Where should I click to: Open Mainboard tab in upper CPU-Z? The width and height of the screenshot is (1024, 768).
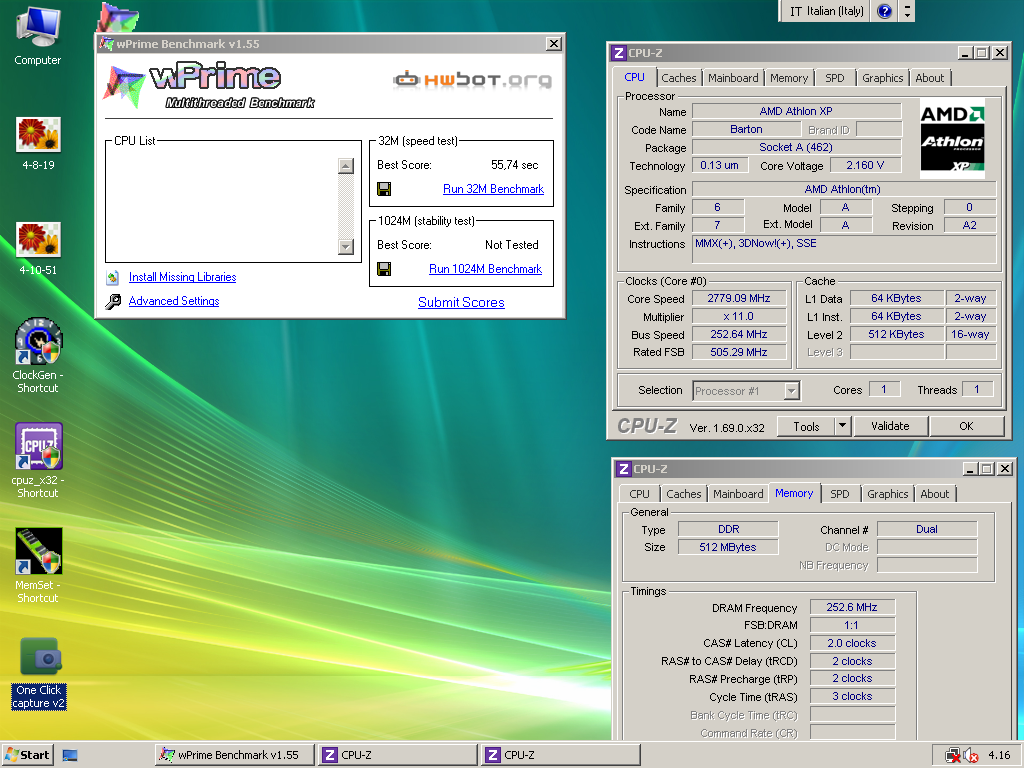click(x=733, y=78)
